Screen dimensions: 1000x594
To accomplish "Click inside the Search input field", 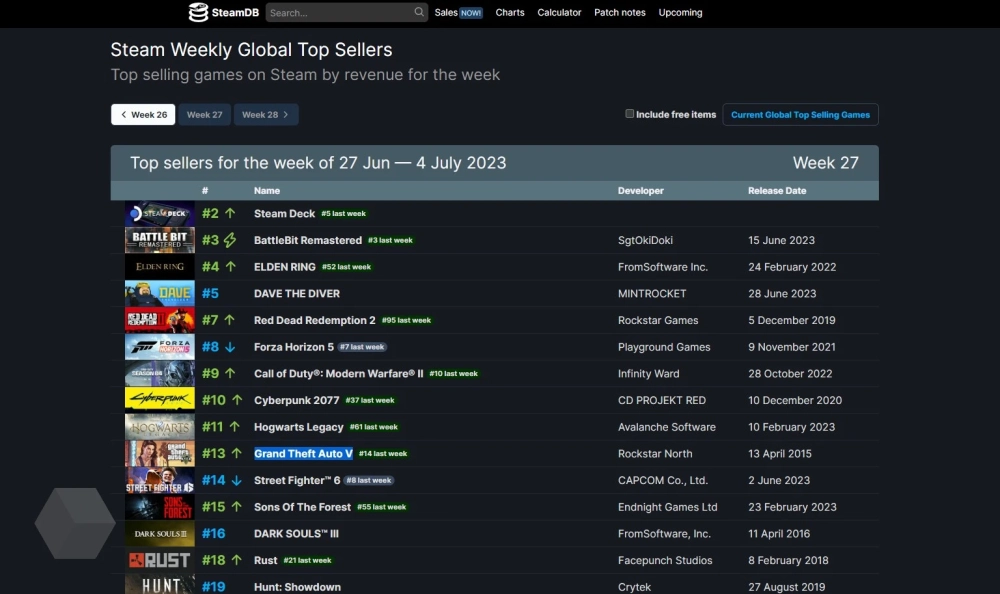I will (338, 13).
